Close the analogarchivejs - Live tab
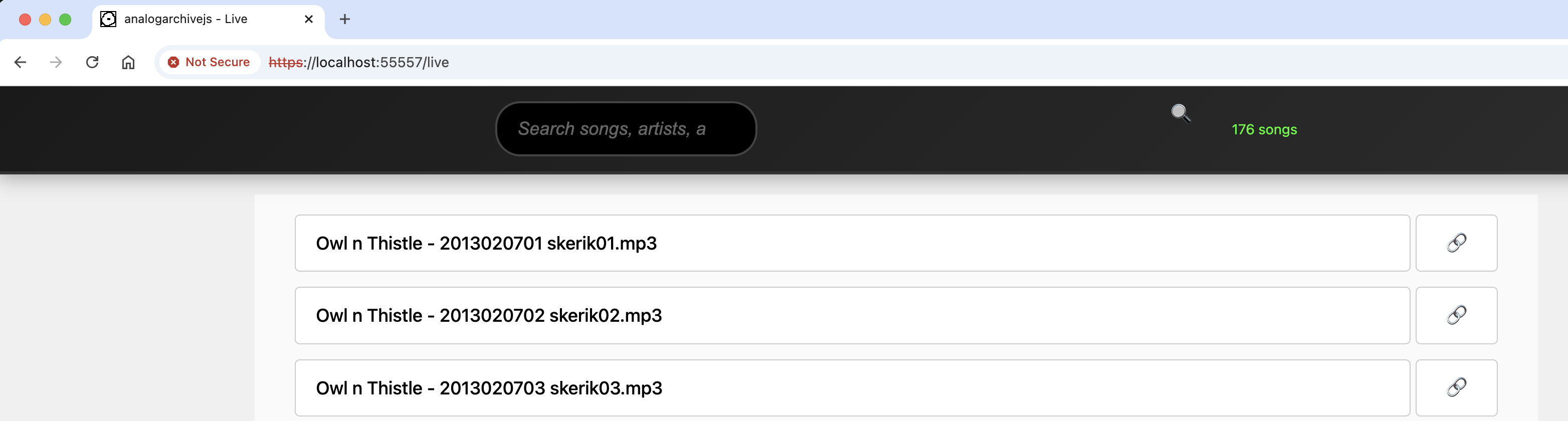The width and height of the screenshot is (1568, 421). (309, 20)
